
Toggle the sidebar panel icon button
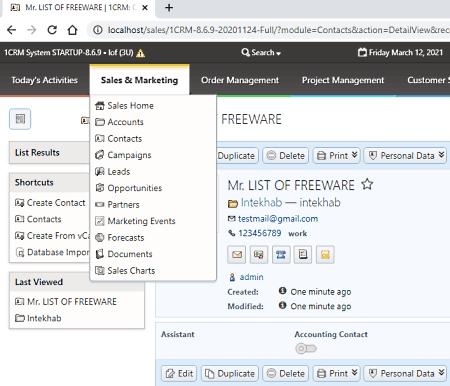20,119
